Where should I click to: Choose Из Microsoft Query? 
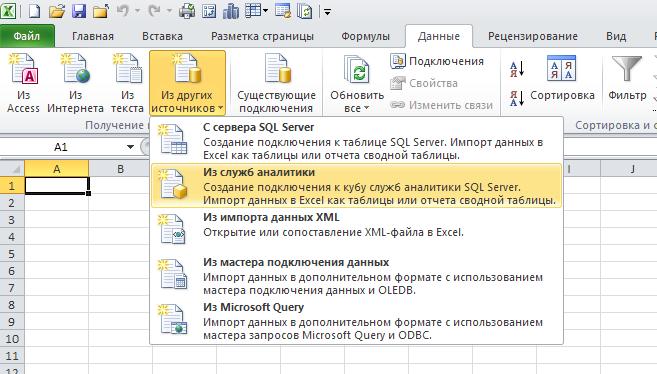356,320
